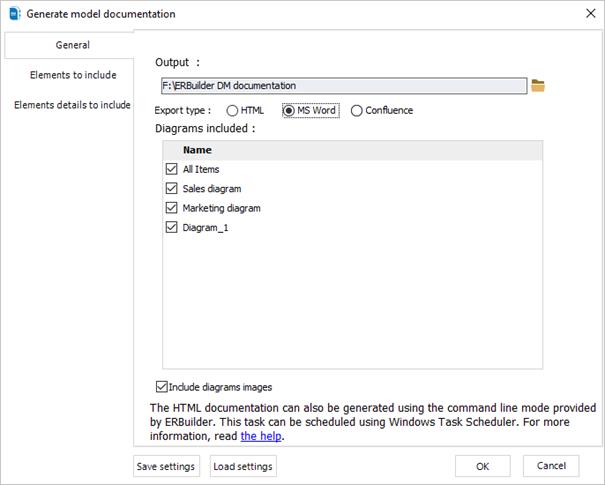Click the Save settings button
This screenshot has width=605, height=485.
click(x=167, y=466)
